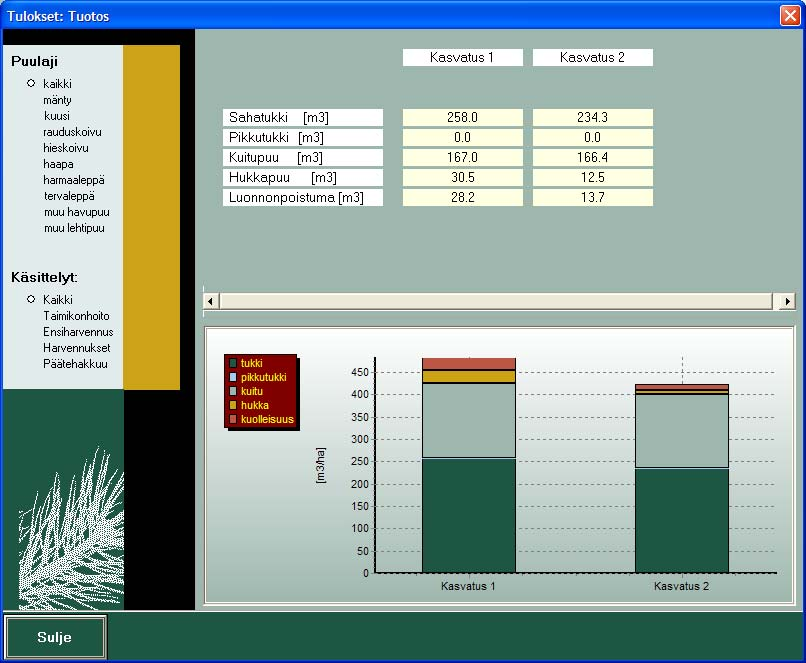Click the gray kuitu segment of Kasvatus 2 bar
Image resolution: width=806 pixels, height=663 pixels.
click(x=682, y=432)
